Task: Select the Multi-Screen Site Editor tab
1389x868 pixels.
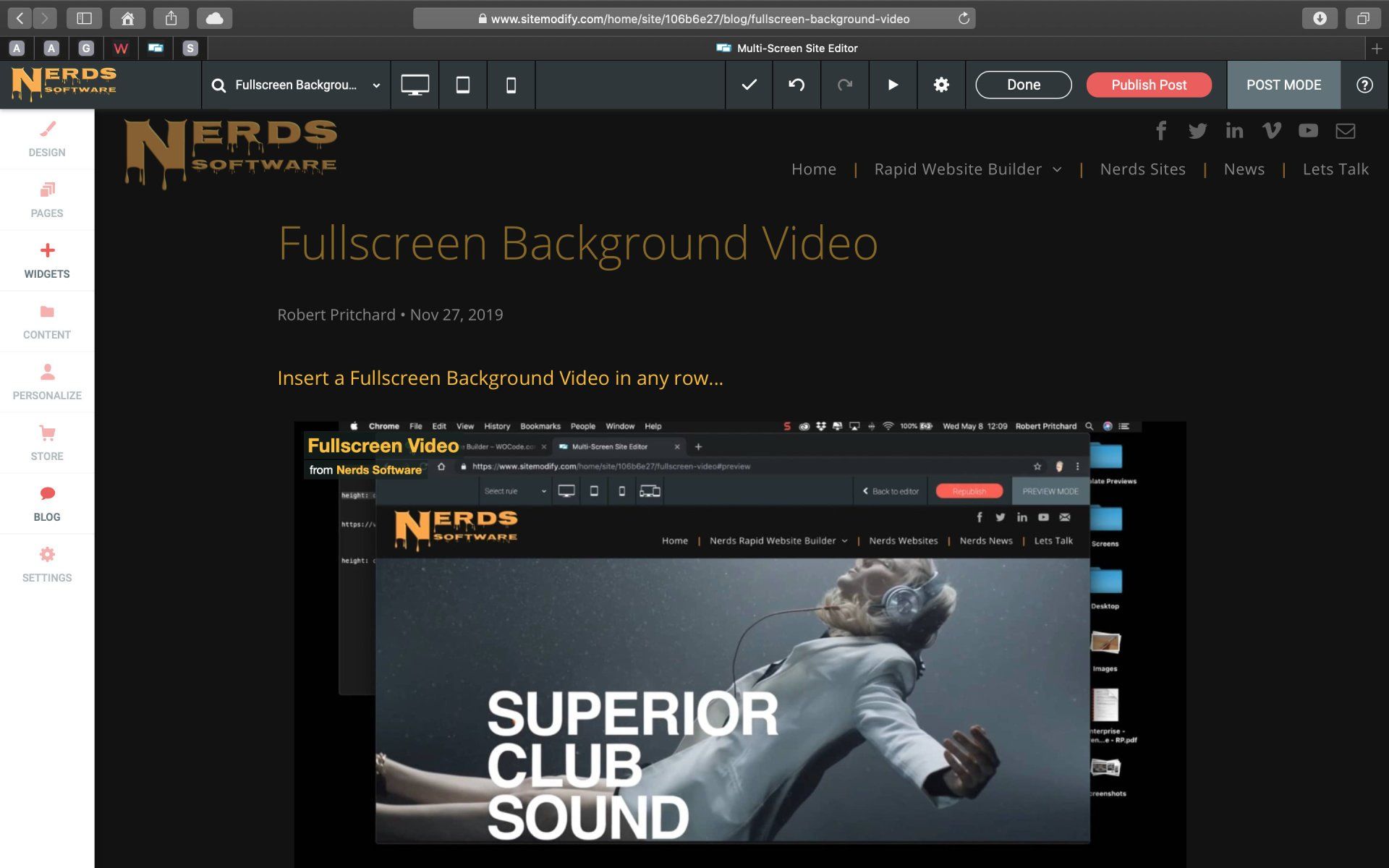Action: pos(786,48)
